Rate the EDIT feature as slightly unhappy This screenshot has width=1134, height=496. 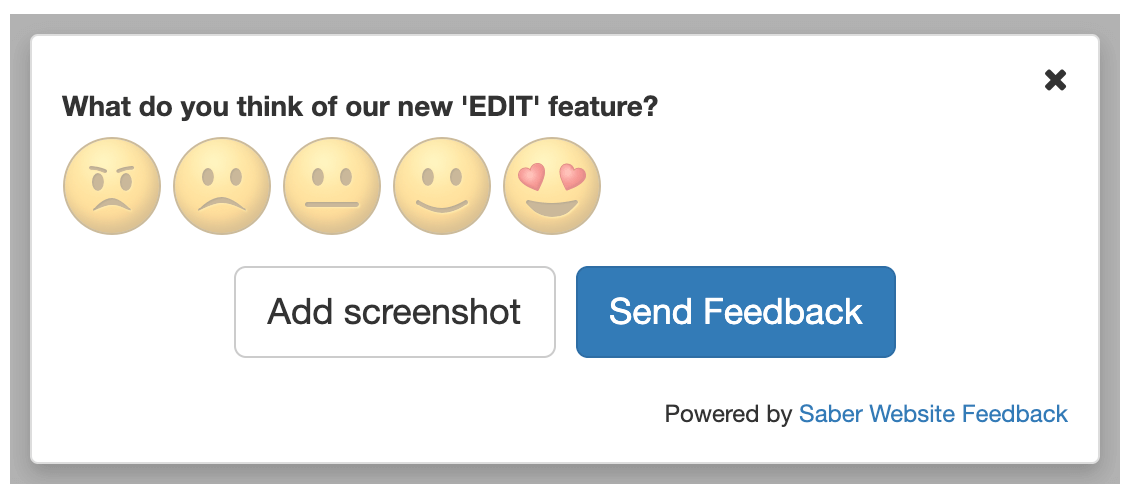tap(222, 187)
